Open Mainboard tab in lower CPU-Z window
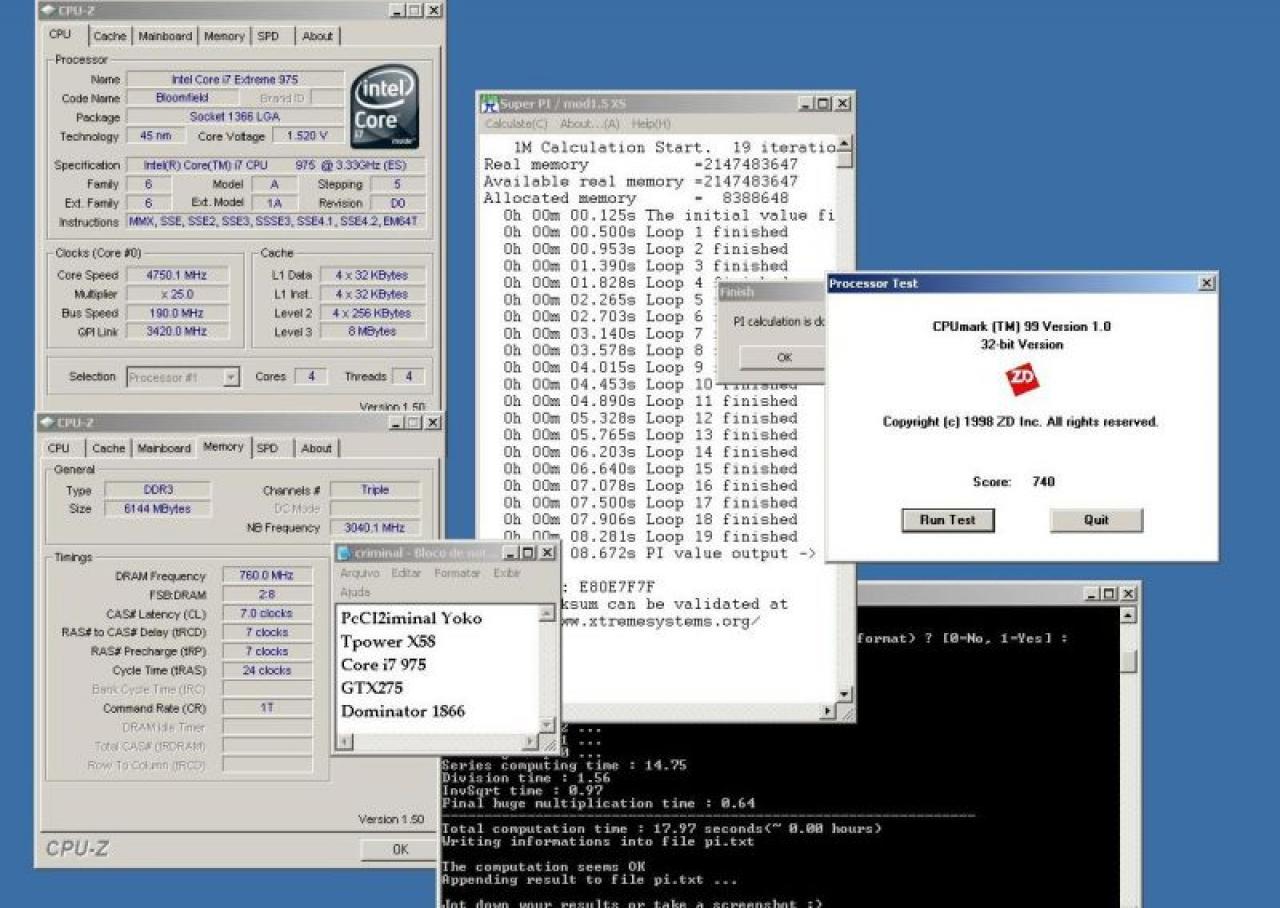 pos(164,448)
